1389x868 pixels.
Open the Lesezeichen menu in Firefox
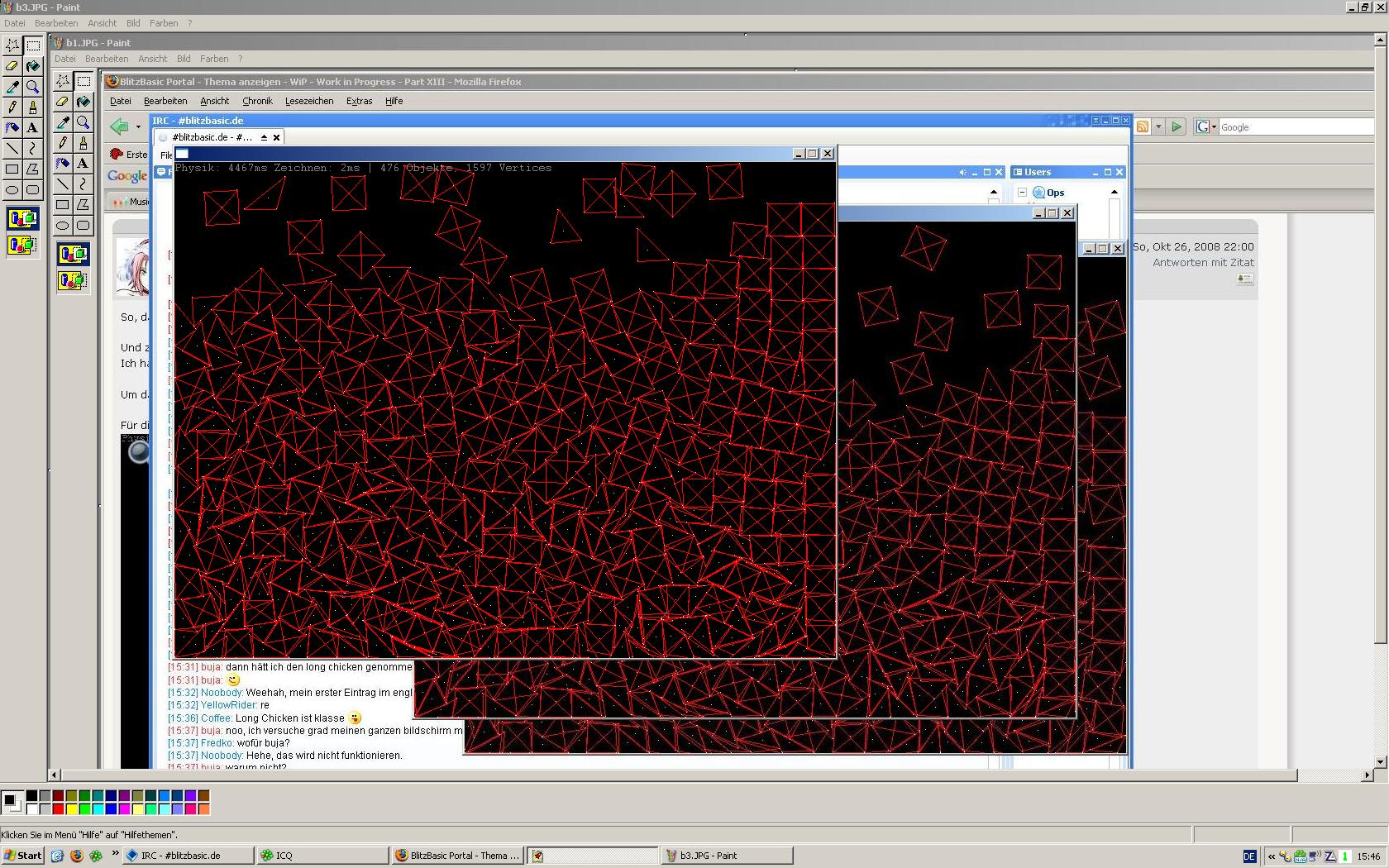[309, 101]
